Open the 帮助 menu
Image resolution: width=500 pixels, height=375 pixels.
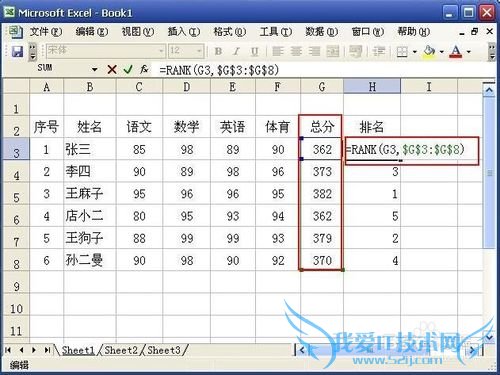(414, 32)
